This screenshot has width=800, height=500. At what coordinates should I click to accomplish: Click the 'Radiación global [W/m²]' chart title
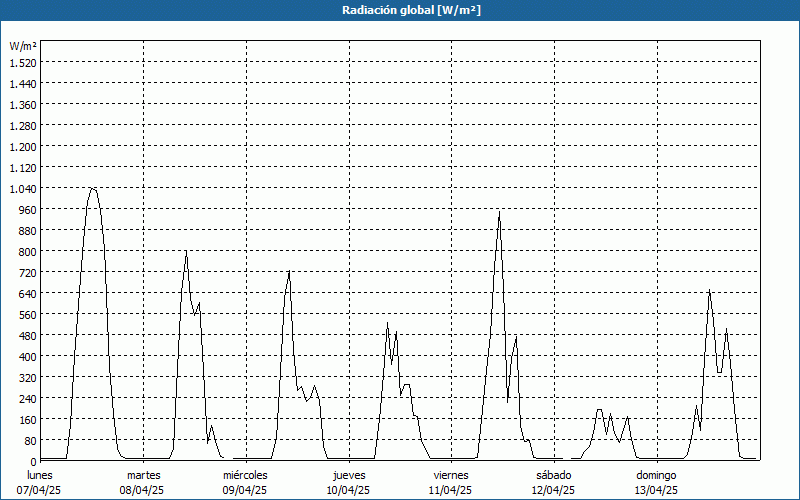pyautogui.click(x=411, y=10)
